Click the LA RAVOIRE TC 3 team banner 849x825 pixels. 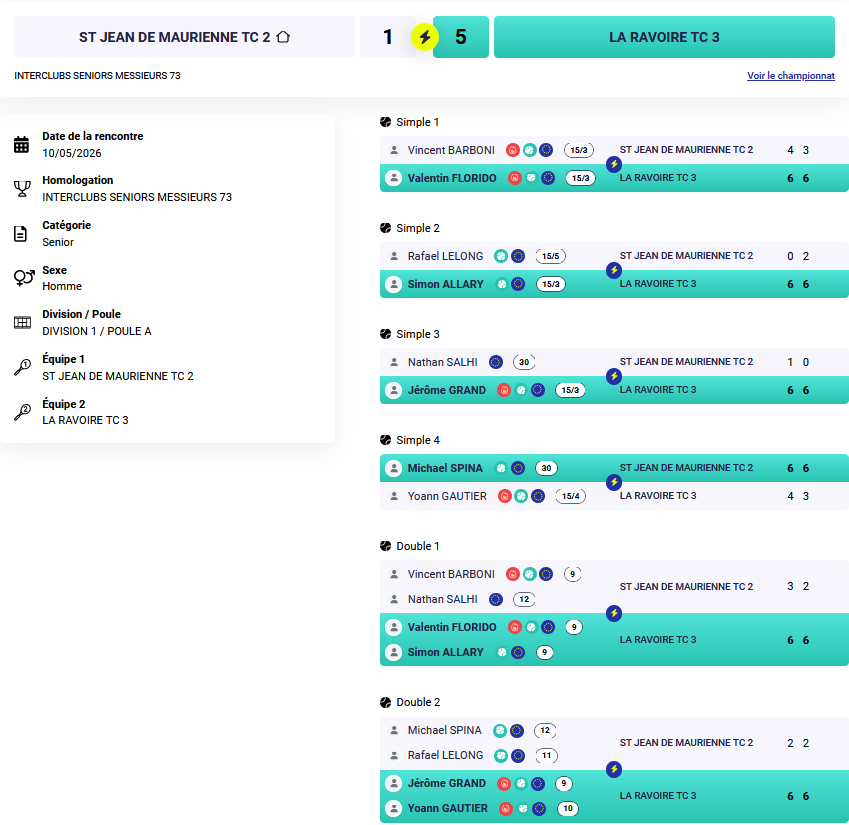(664, 37)
